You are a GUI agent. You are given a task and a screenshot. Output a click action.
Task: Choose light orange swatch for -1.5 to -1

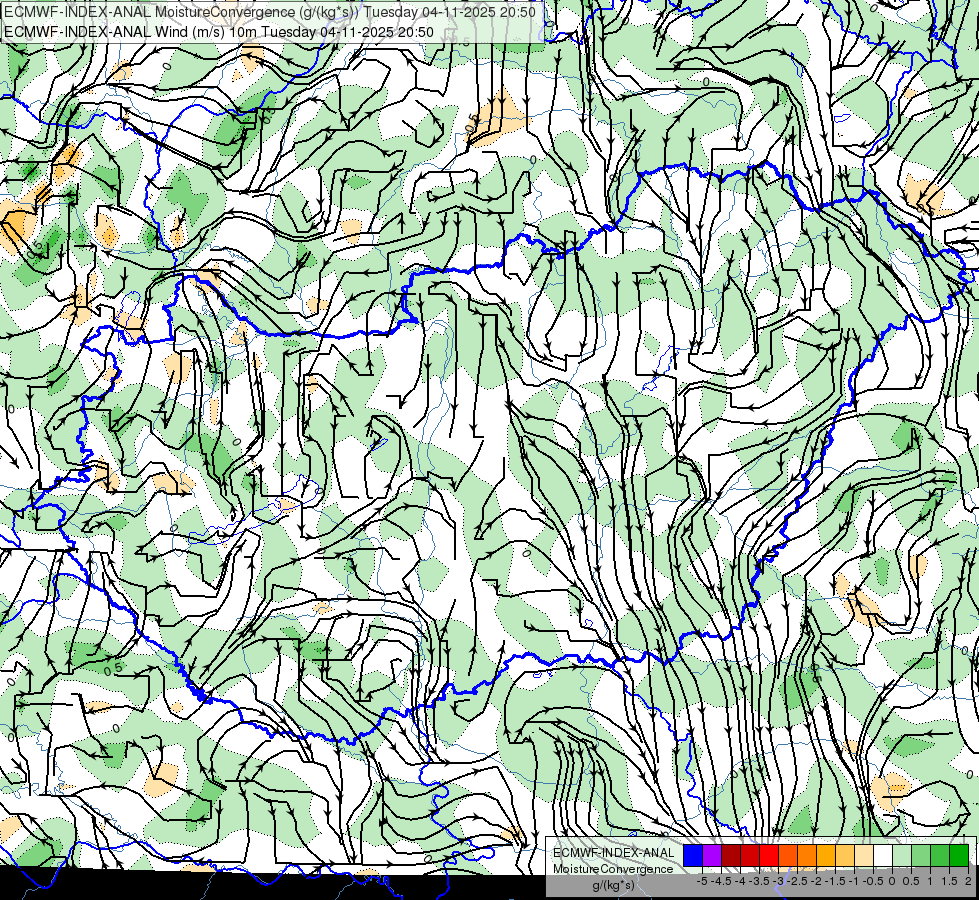[845, 856]
